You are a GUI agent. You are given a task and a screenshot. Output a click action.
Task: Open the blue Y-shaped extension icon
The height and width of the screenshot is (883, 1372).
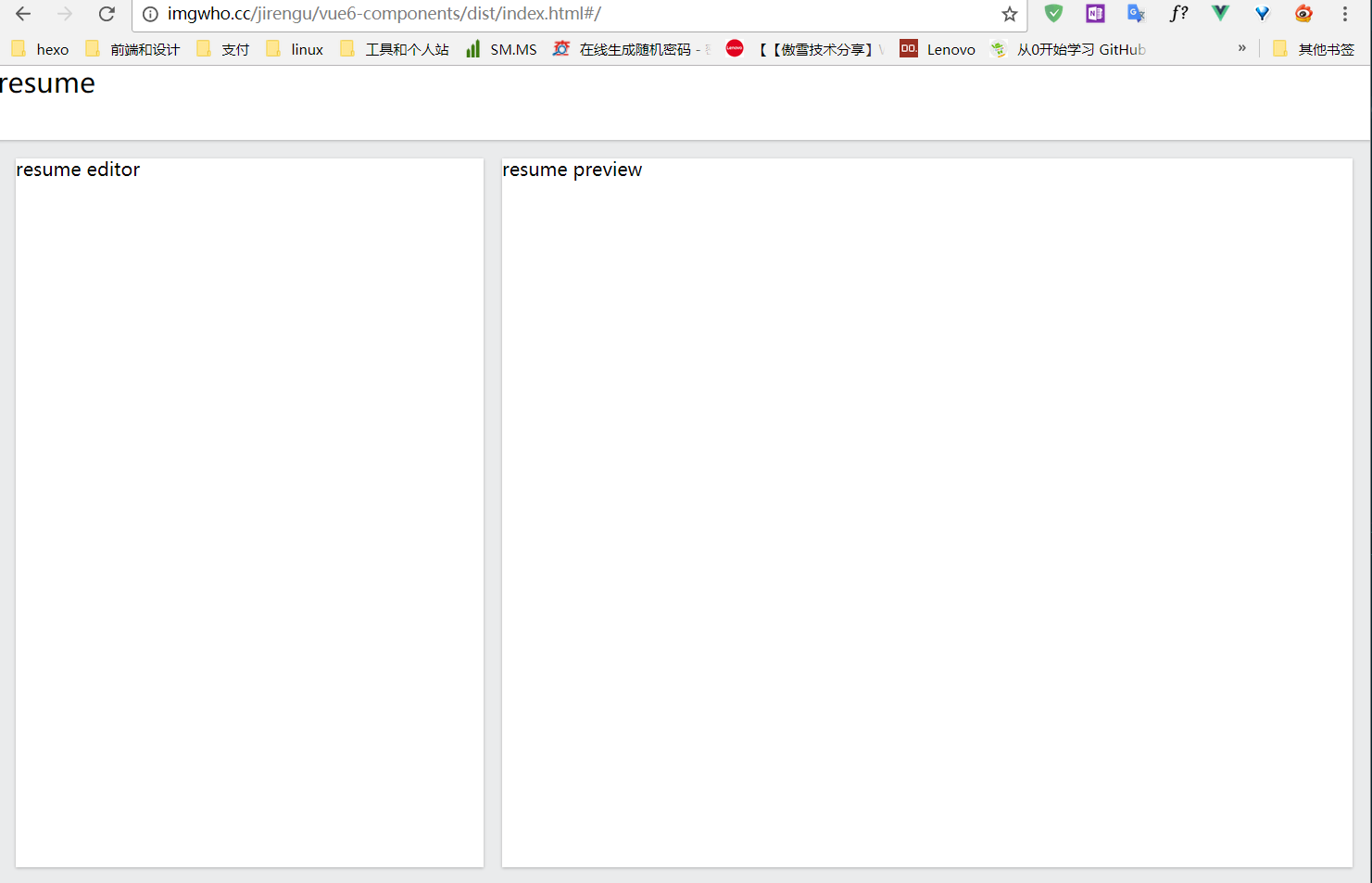pyautogui.click(x=1262, y=13)
